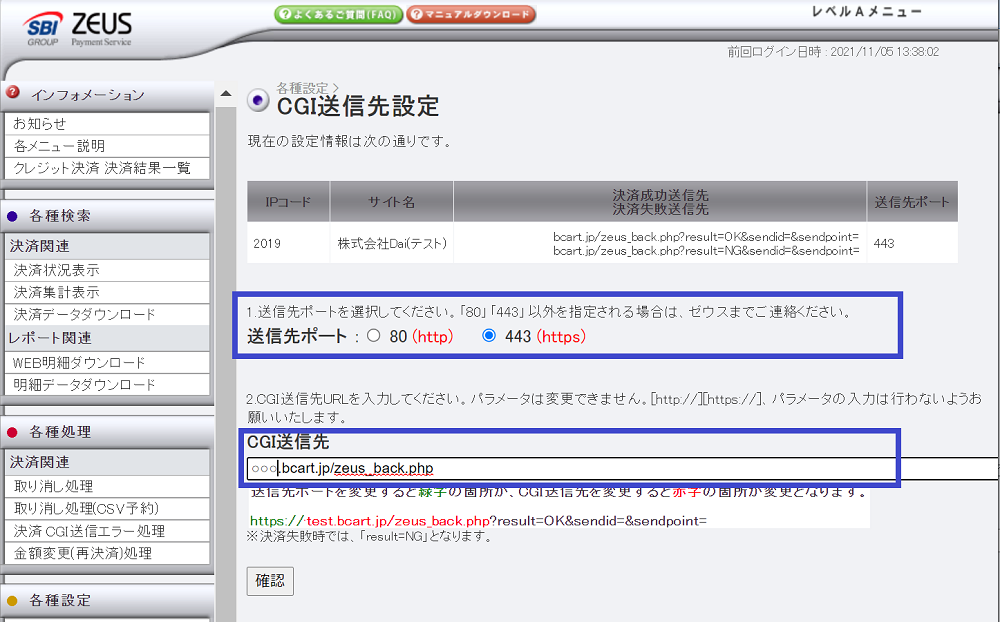Click the blue bullet icon beside 各種検索
This screenshot has height=622, width=1000.
click(12, 216)
